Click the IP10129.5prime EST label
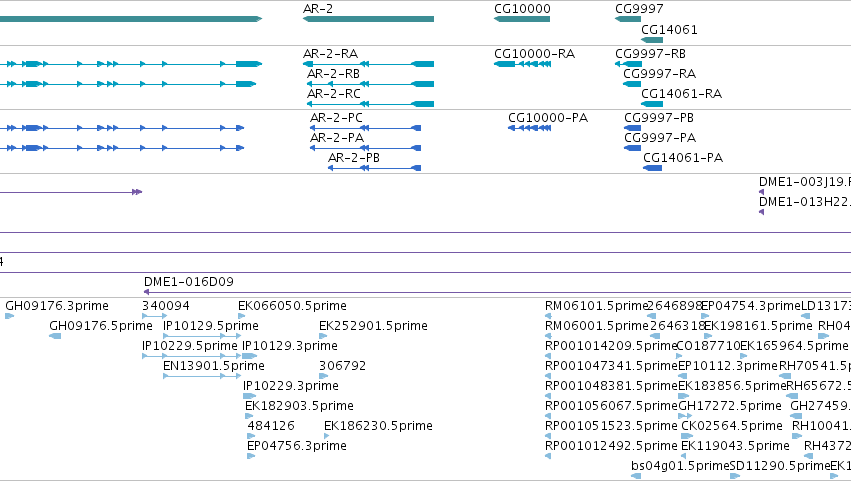 coord(211,326)
